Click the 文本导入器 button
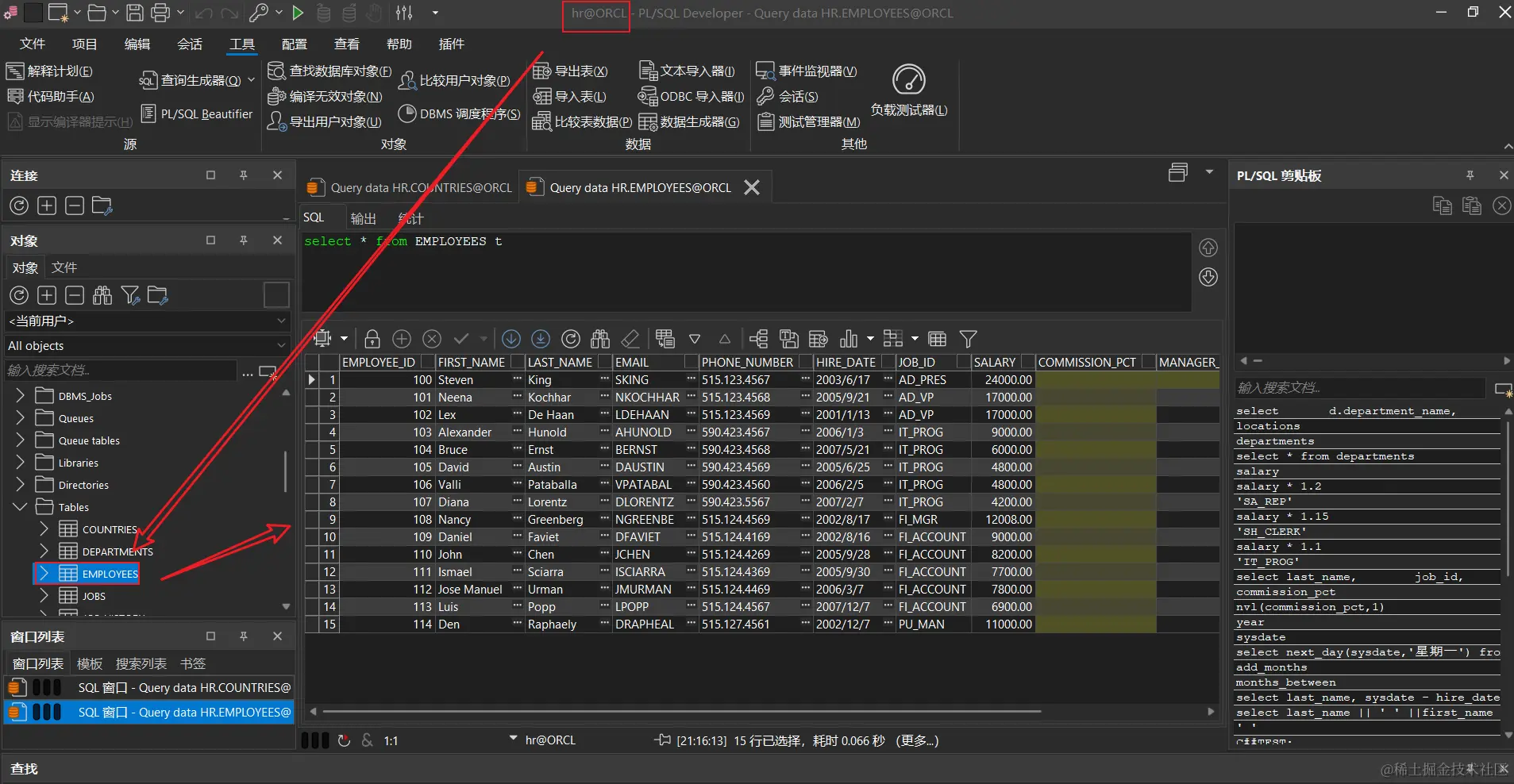The image size is (1514, 784). point(688,71)
